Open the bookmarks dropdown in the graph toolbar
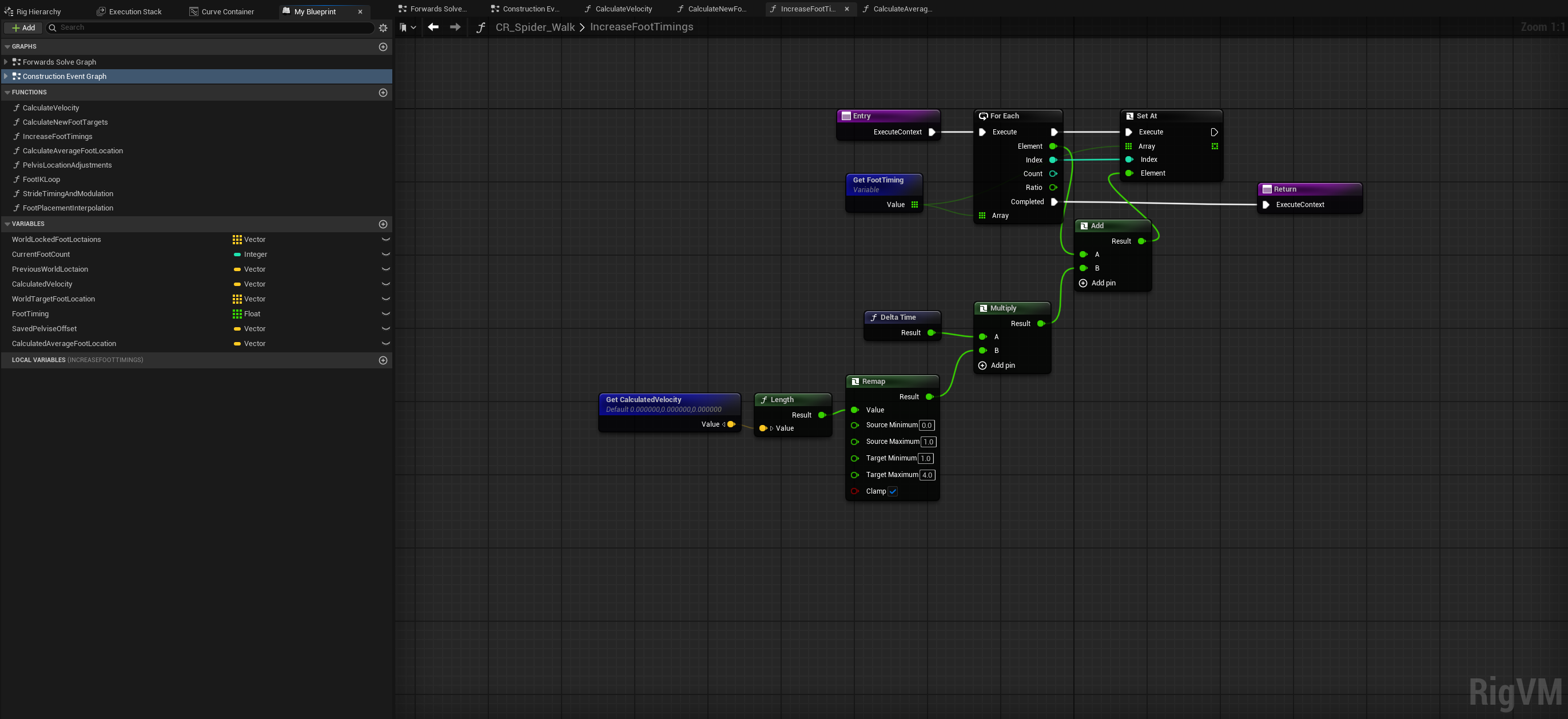 click(x=408, y=27)
